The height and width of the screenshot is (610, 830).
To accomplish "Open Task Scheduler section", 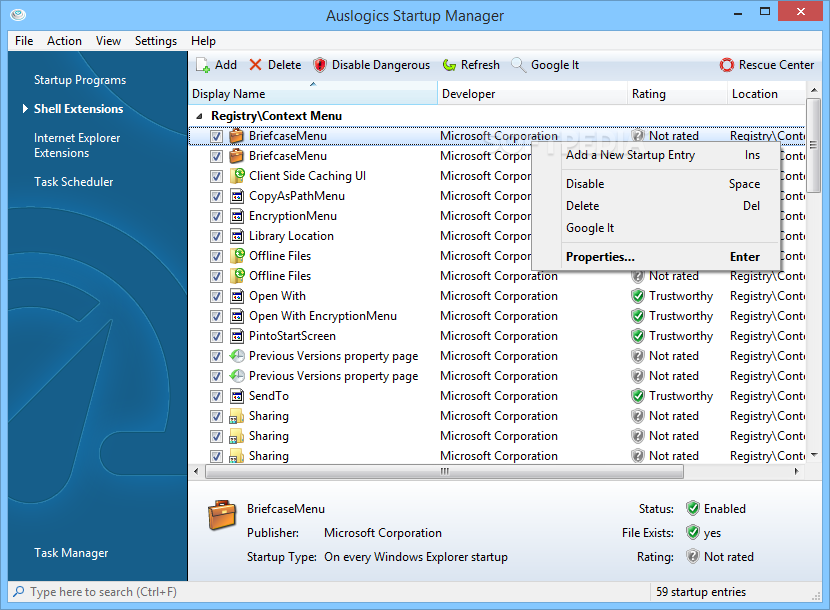I will click(x=74, y=182).
